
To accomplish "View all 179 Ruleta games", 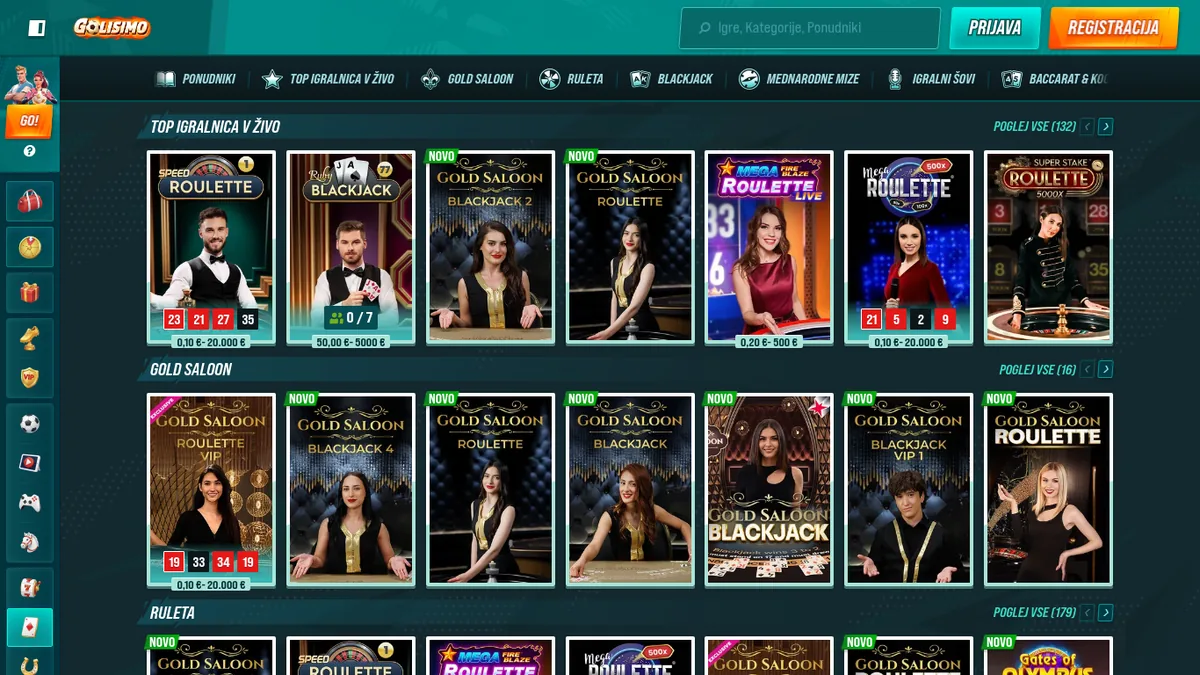I will [x=1034, y=613].
